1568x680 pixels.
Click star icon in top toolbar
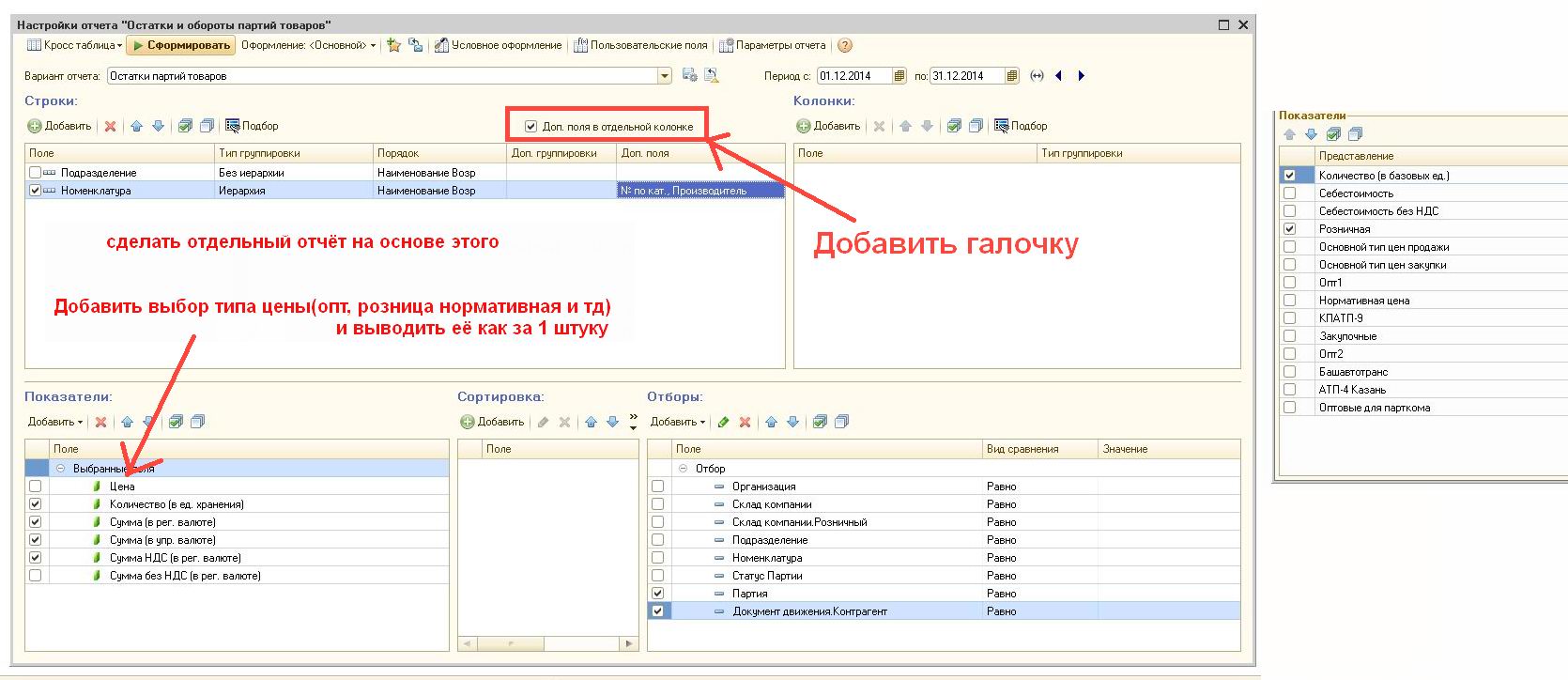[x=394, y=45]
